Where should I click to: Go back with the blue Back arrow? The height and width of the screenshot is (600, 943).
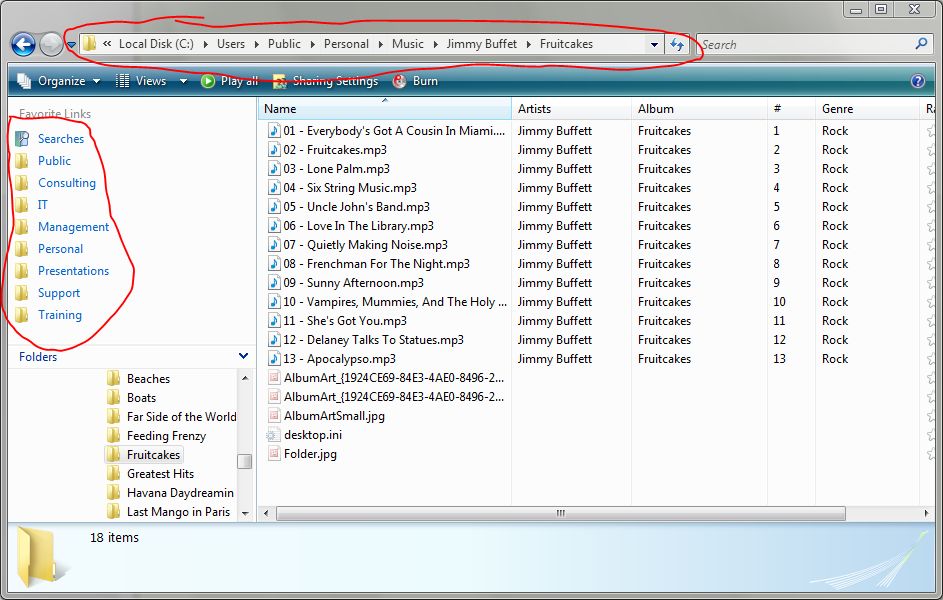(23, 44)
